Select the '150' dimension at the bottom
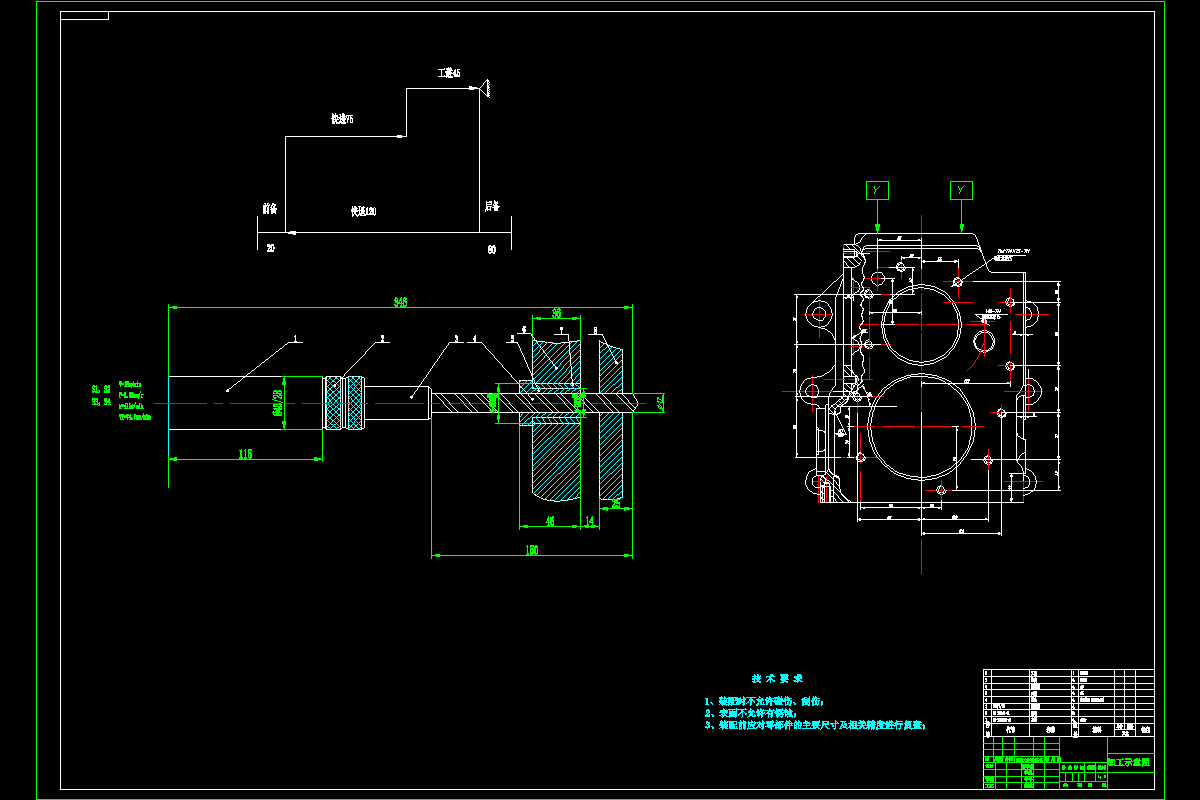 click(532, 549)
